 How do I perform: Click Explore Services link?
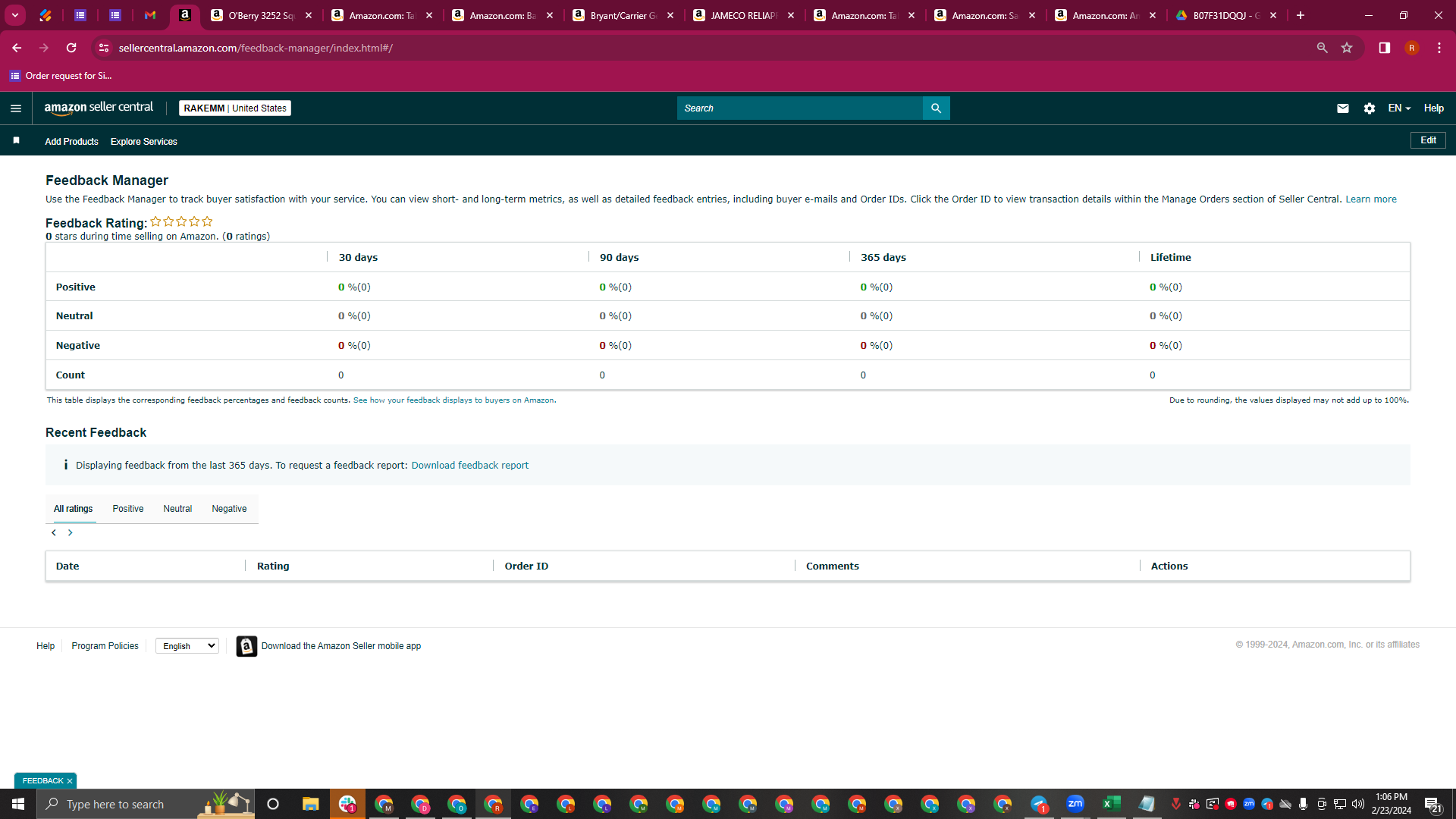pyautogui.click(x=143, y=142)
